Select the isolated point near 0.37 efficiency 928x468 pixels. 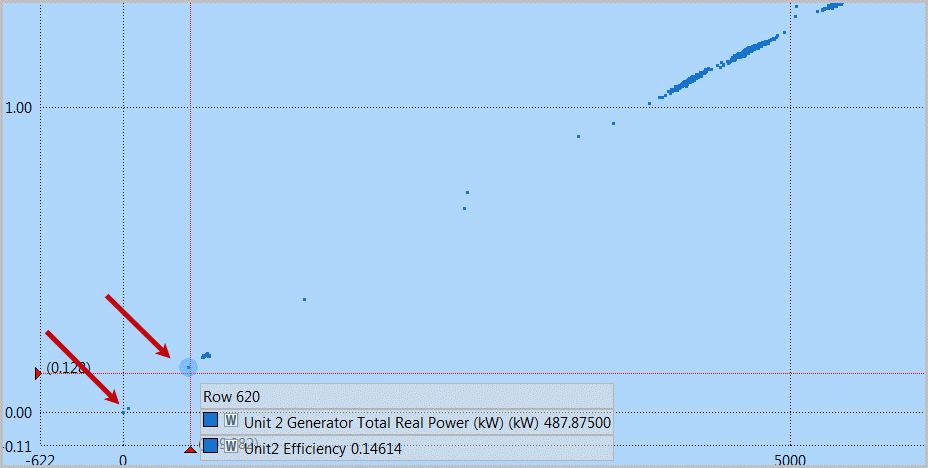pos(304,299)
